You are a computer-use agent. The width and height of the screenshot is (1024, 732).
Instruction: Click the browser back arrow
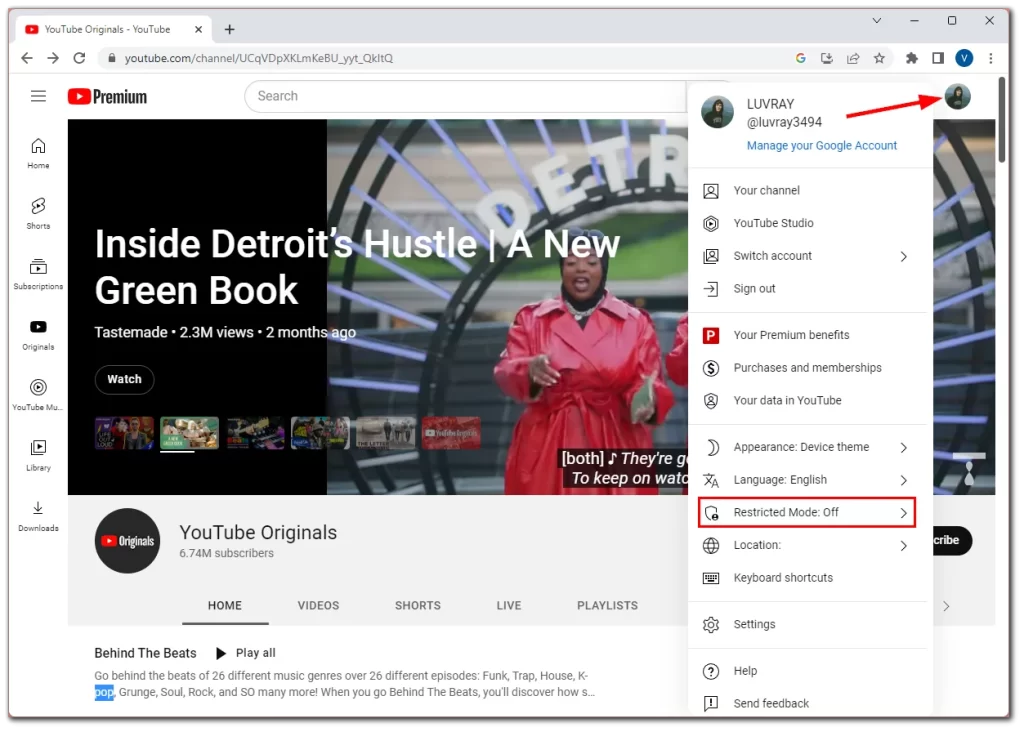pyautogui.click(x=27, y=58)
